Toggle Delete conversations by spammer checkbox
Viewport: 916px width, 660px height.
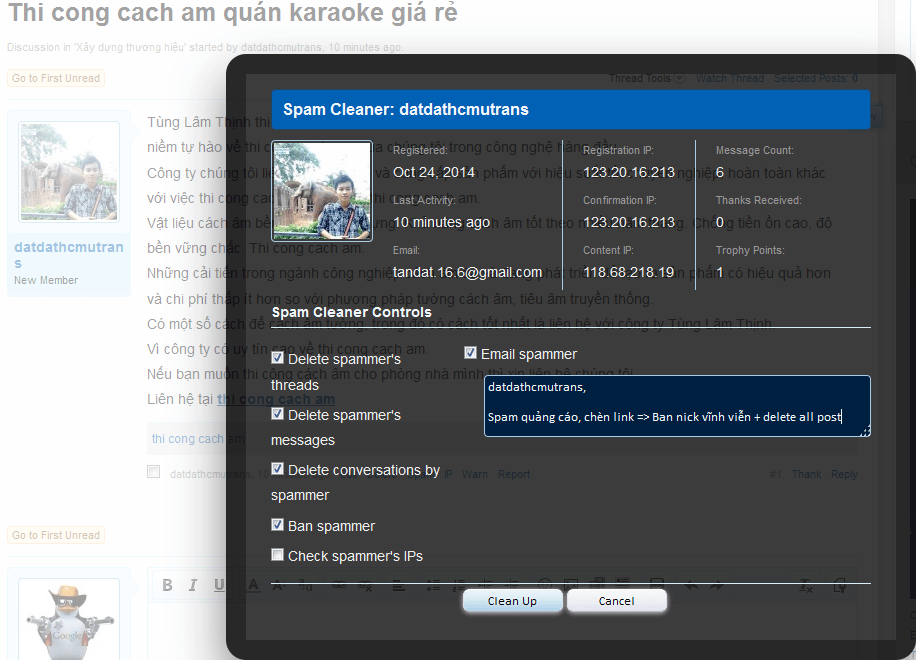[277, 469]
